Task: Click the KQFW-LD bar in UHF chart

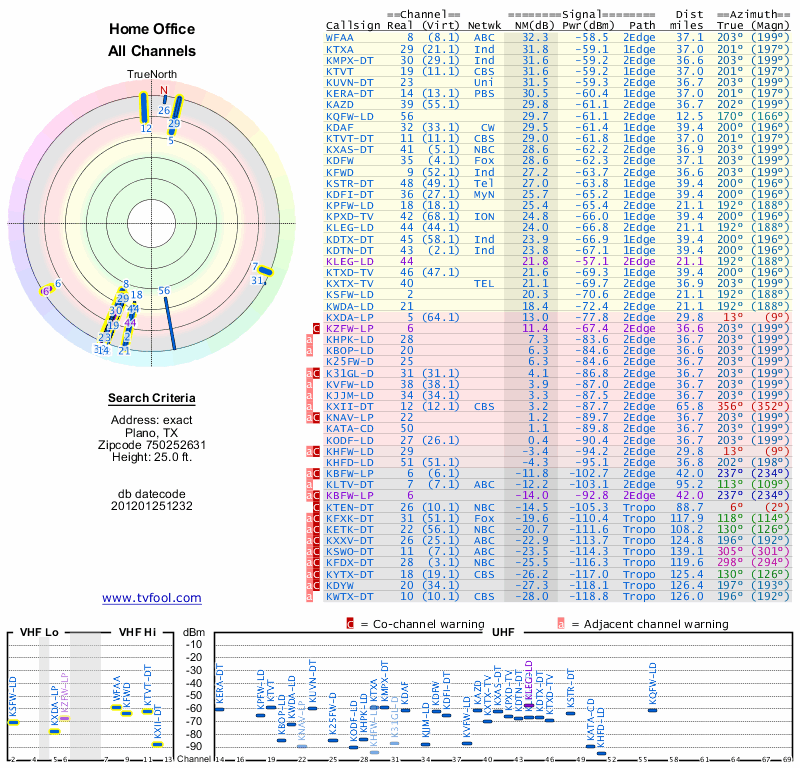Action: 653,710
